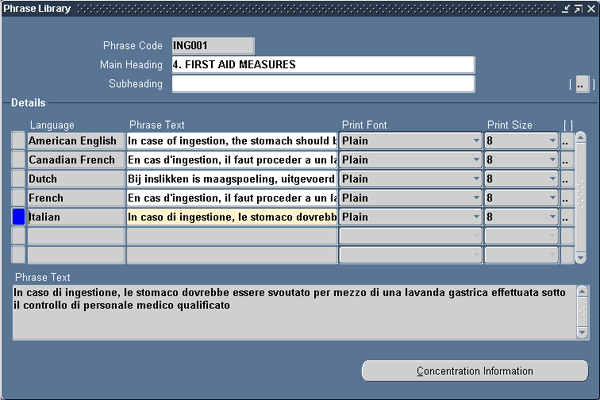Click the descriptive flexfield button beside Subheading
This screenshot has height=400, width=600.
point(582,84)
